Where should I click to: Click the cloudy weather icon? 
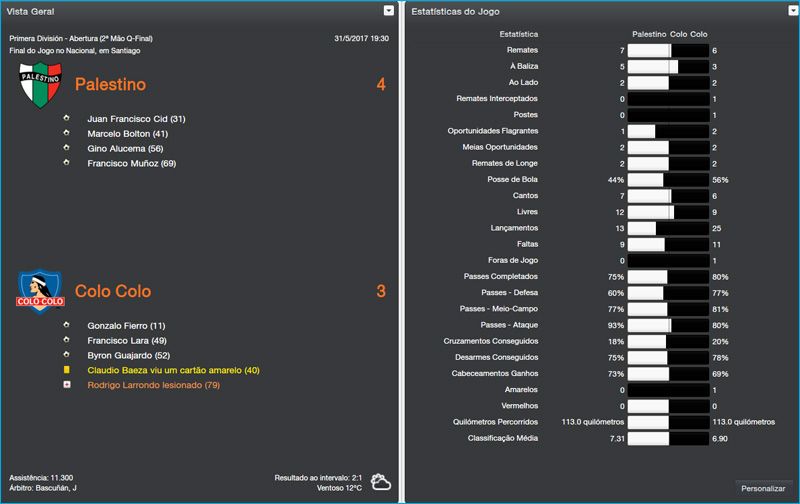coord(381,483)
